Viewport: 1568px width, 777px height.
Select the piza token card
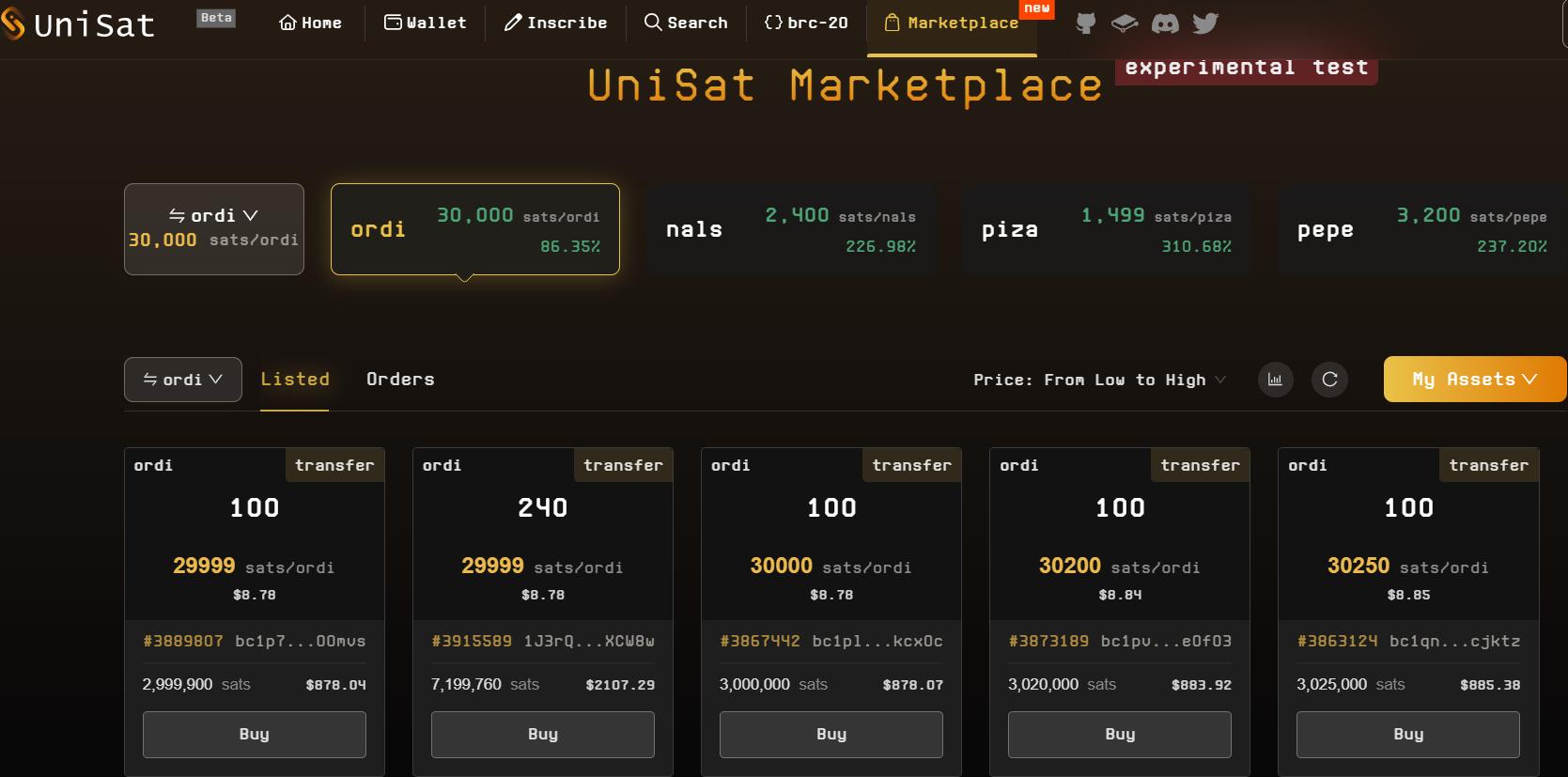tap(1106, 229)
